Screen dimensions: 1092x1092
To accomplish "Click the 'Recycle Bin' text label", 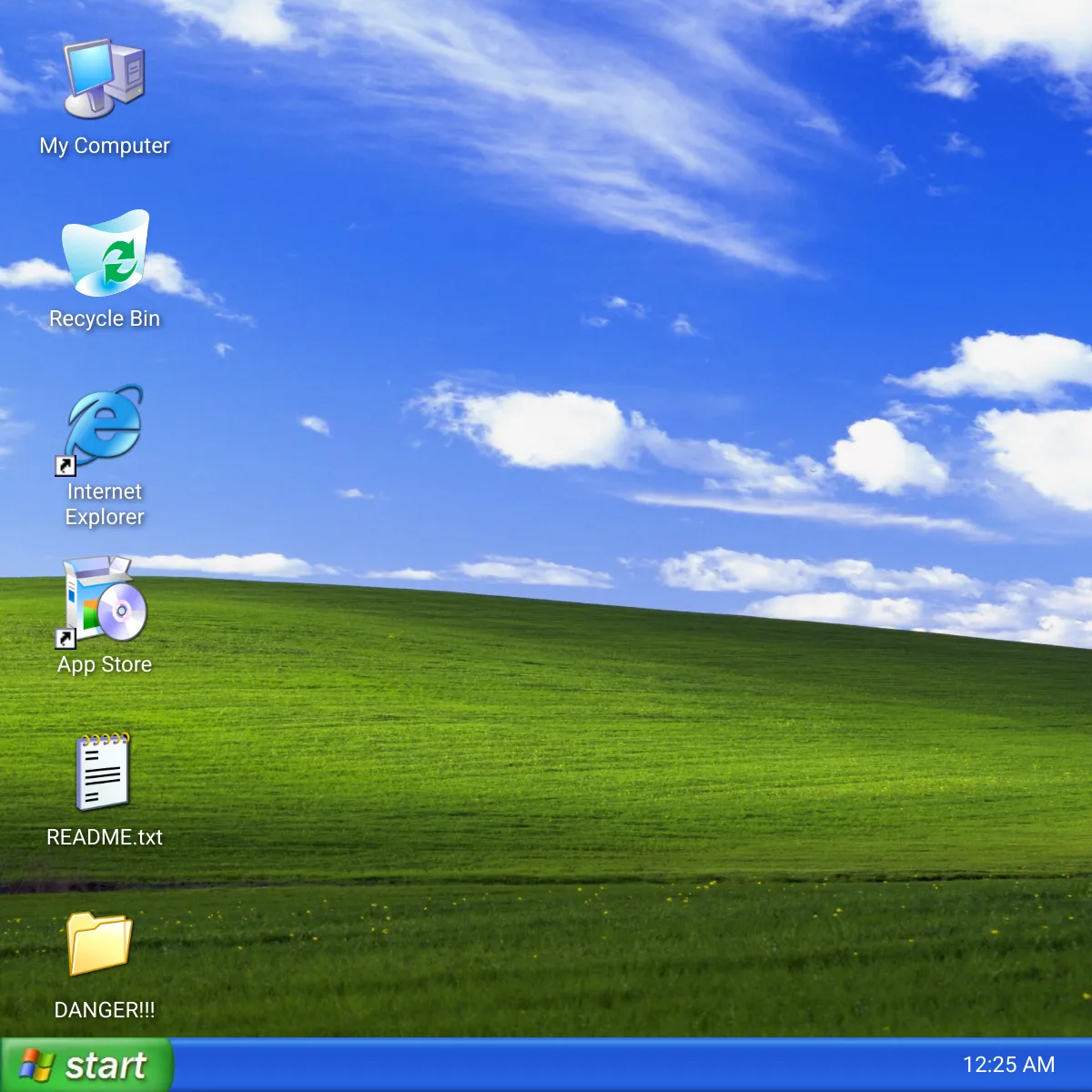I will (x=105, y=318).
